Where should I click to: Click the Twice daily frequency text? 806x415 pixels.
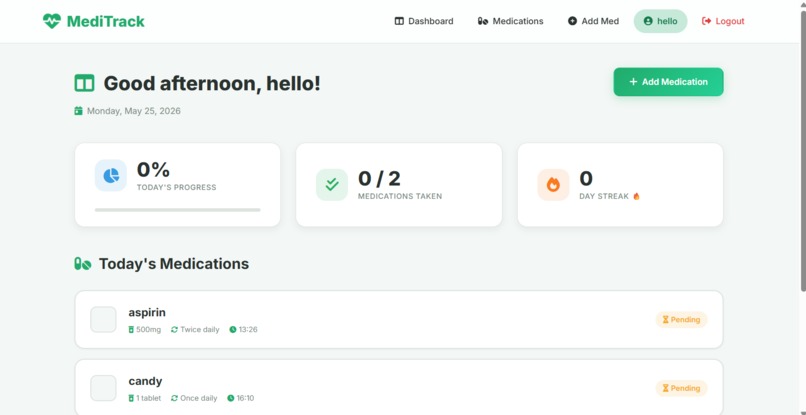(x=200, y=330)
